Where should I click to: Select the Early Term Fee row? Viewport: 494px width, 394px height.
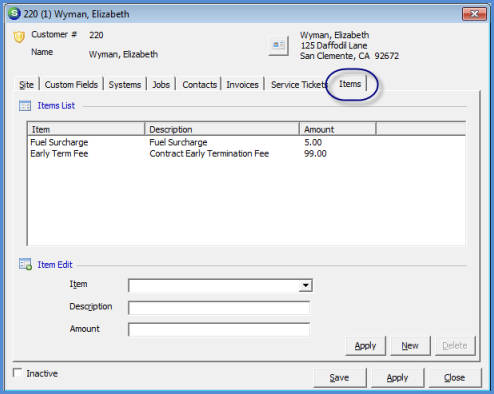246,154
